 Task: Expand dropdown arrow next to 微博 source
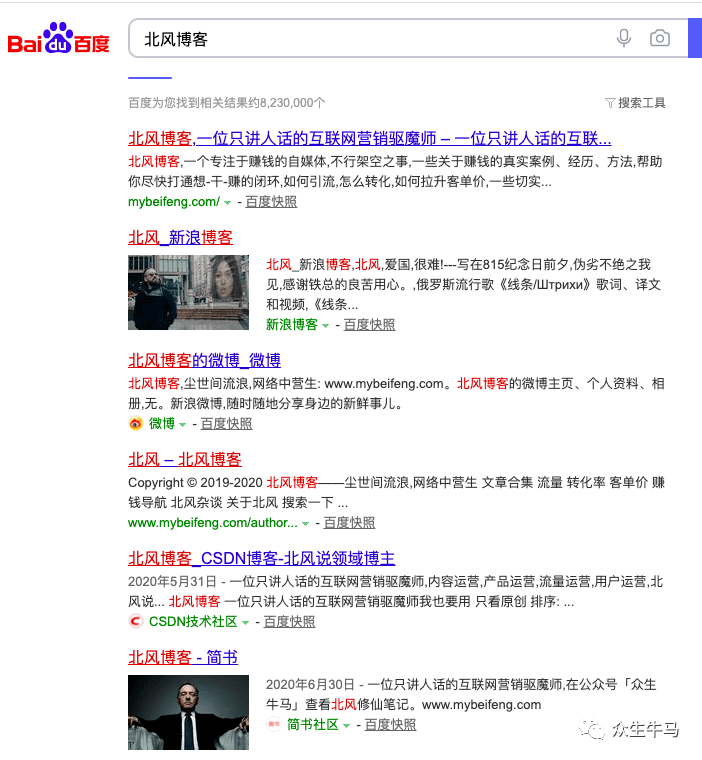point(182,424)
